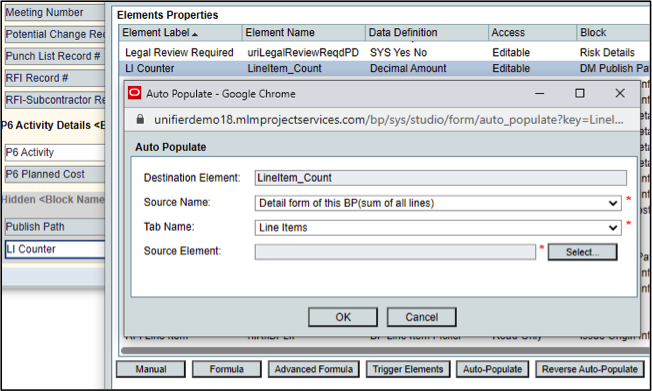
Task: Minimize the Auto Populate window
Action: pyautogui.click(x=539, y=94)
